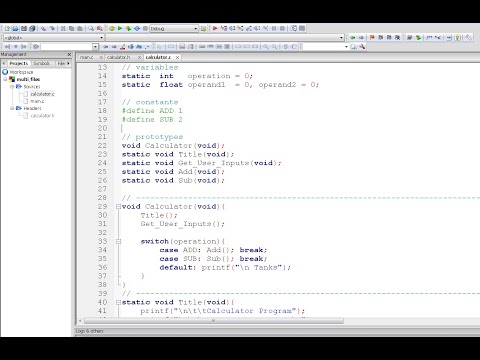Viewport: 480px width, 360px height.
Task: Click the Undo arrow icon
Action: pyautogui.click(x=43, y=29)
